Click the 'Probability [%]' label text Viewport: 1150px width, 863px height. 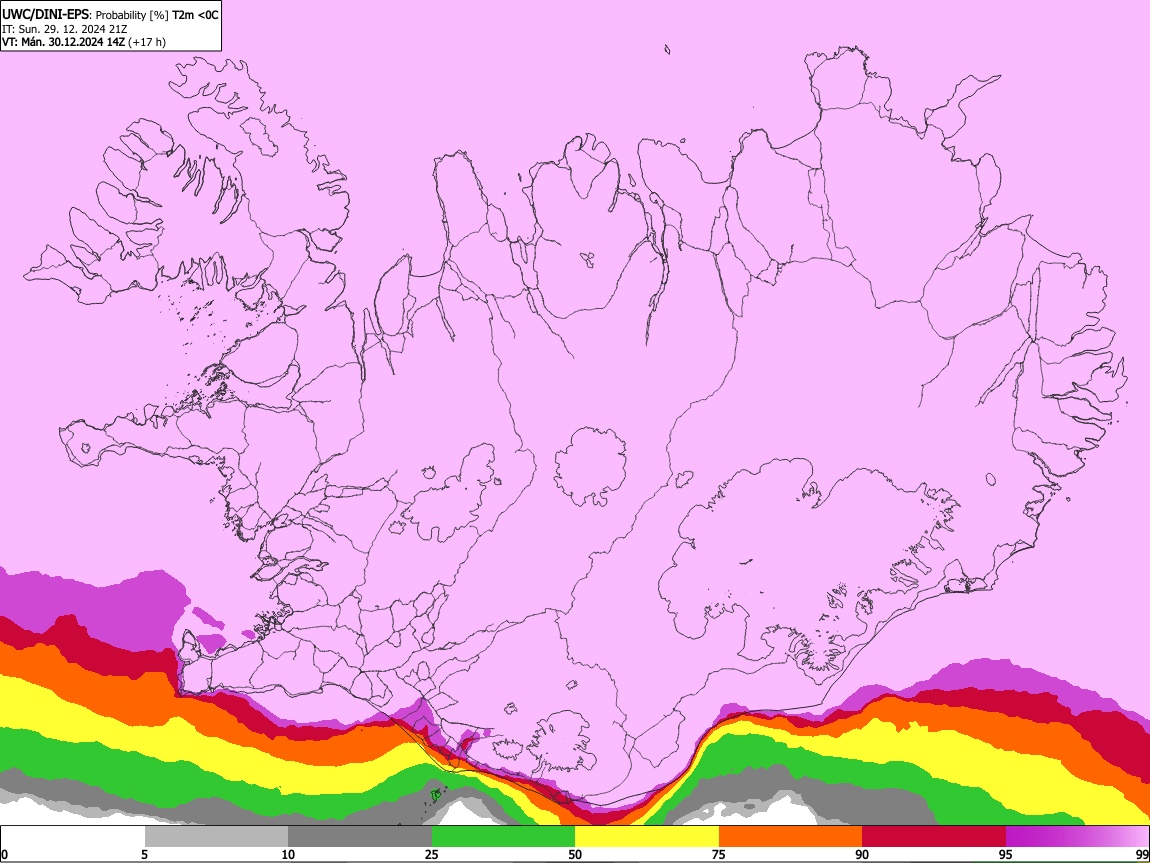pyautogui.click(x=132, y=15)
